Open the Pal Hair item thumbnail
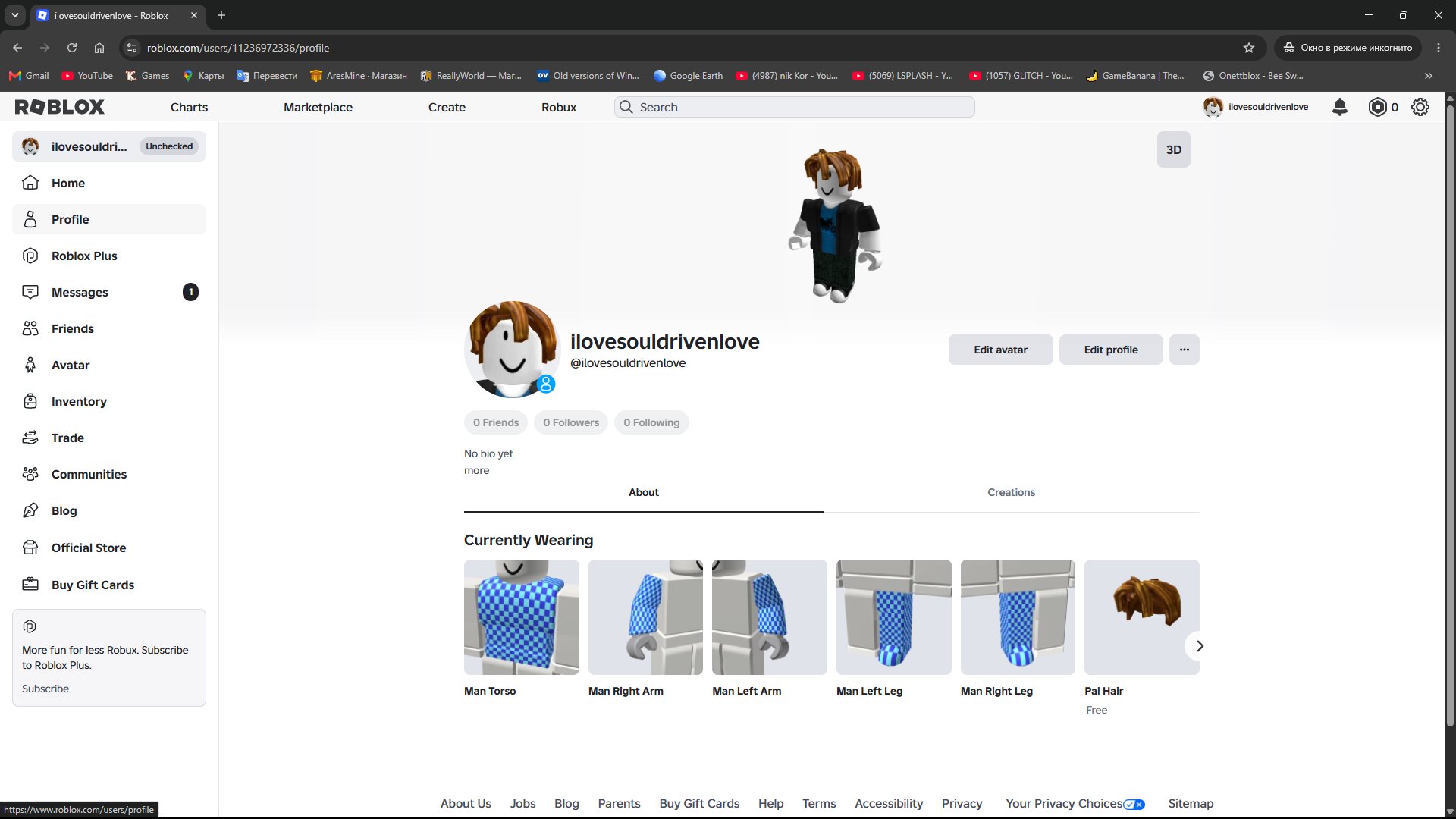 (1142, 617)
